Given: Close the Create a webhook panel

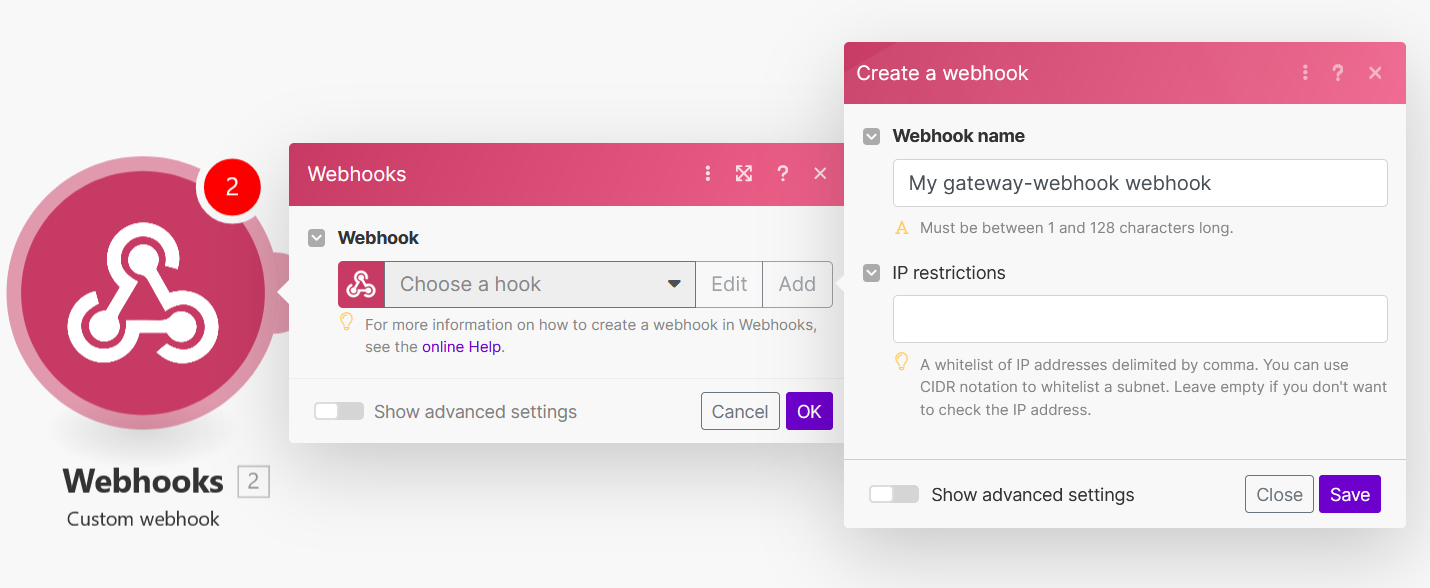Looking at the screenshot, I should tap(1279, 494).
